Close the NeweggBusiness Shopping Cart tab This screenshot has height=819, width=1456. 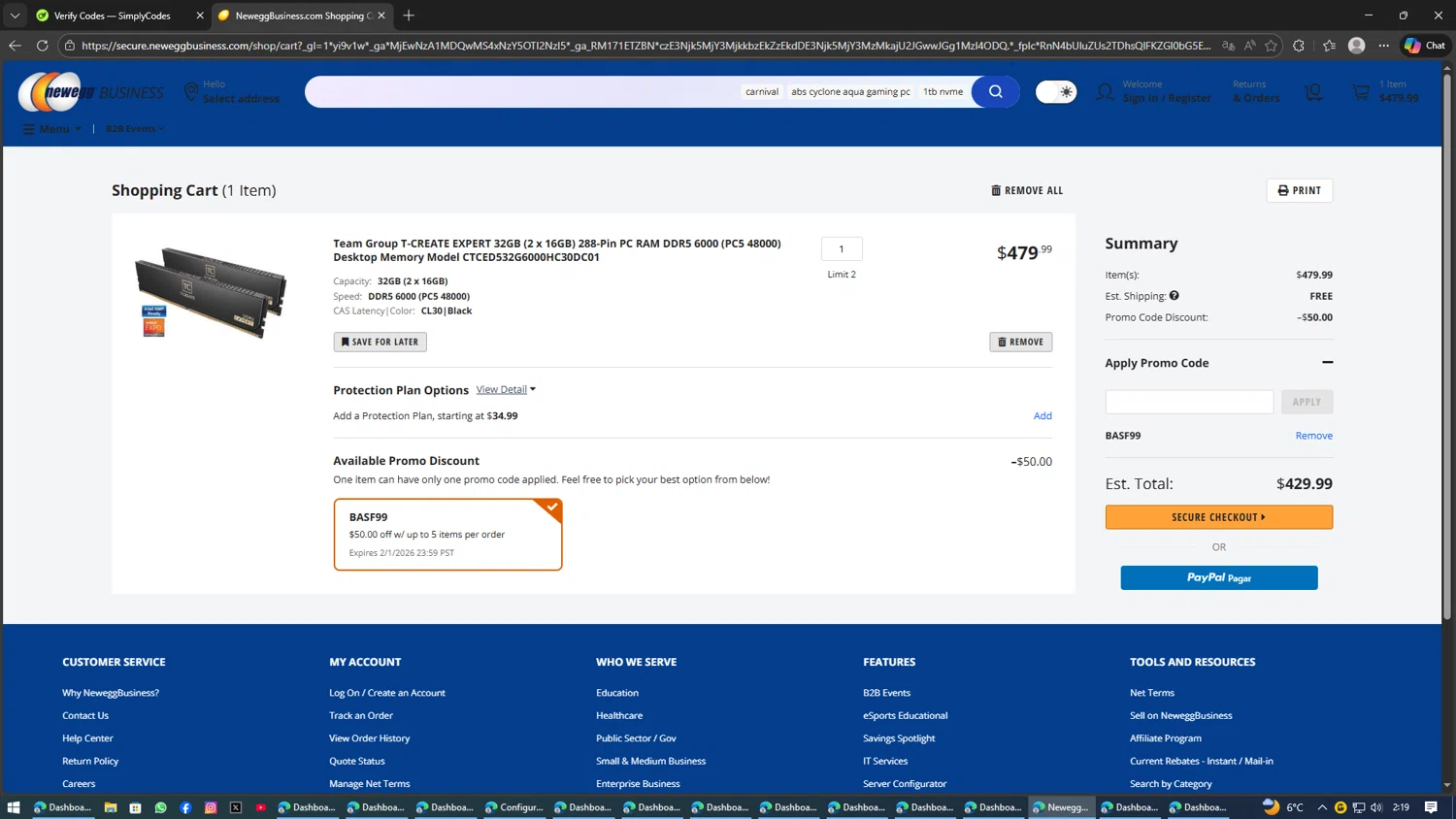[x=381, y=16]
